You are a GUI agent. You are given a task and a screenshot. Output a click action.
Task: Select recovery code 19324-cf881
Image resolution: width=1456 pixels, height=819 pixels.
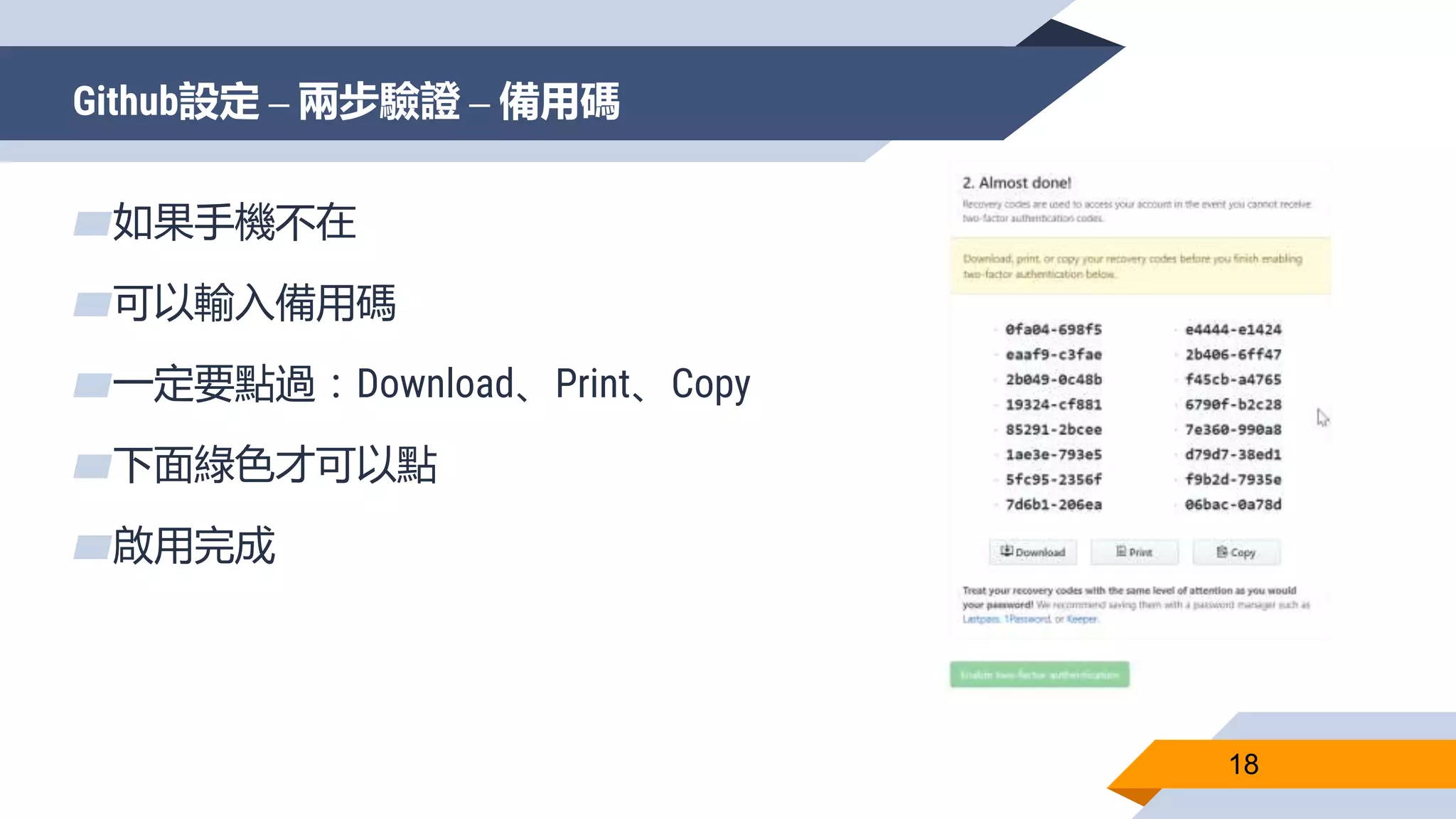tap(1054, 405)
